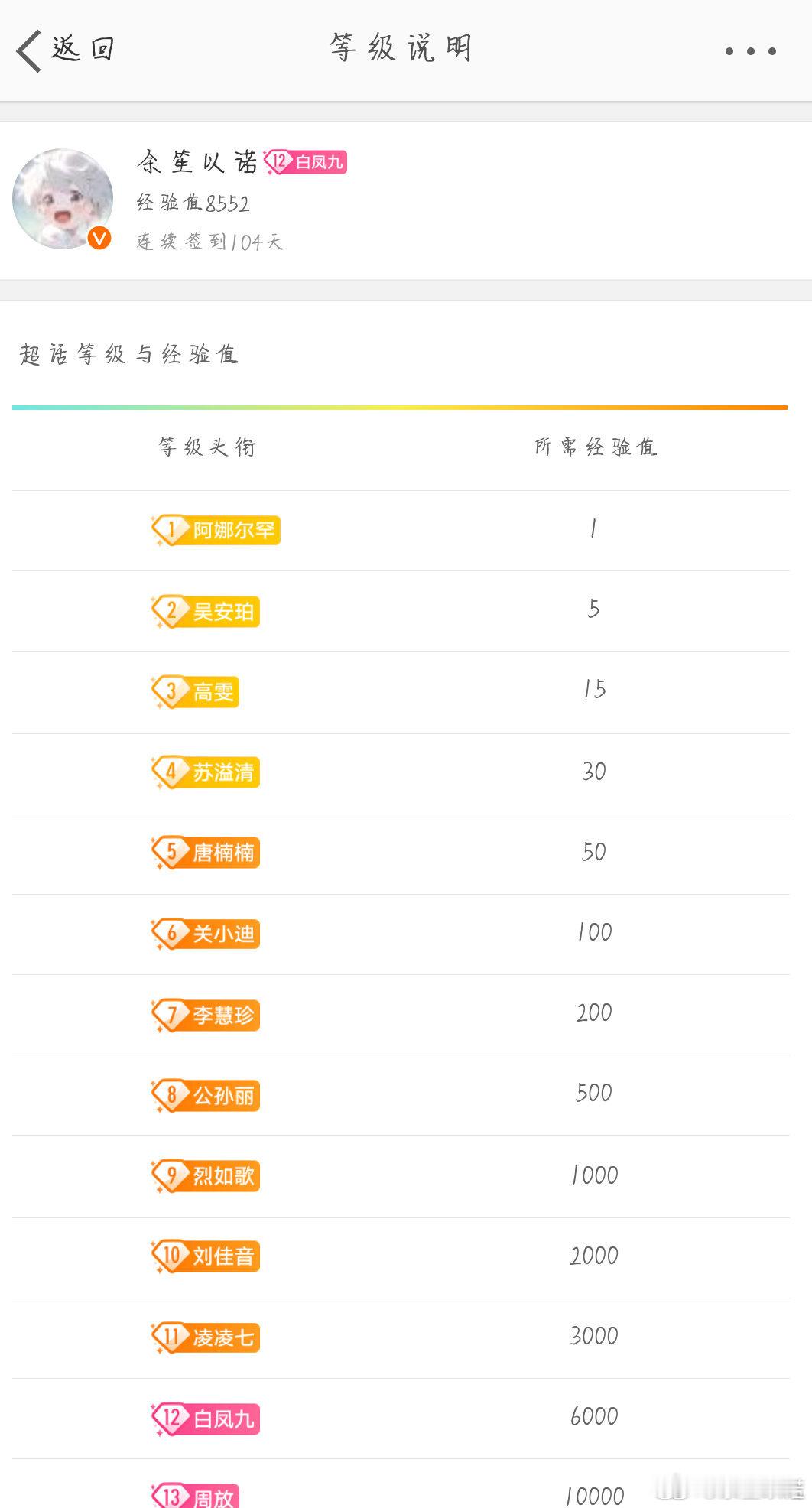The width and height of the screenshot is (812, 1508).
Task: Click the level 8 公孙丽 badge
Action: (x=206, y=1095)
